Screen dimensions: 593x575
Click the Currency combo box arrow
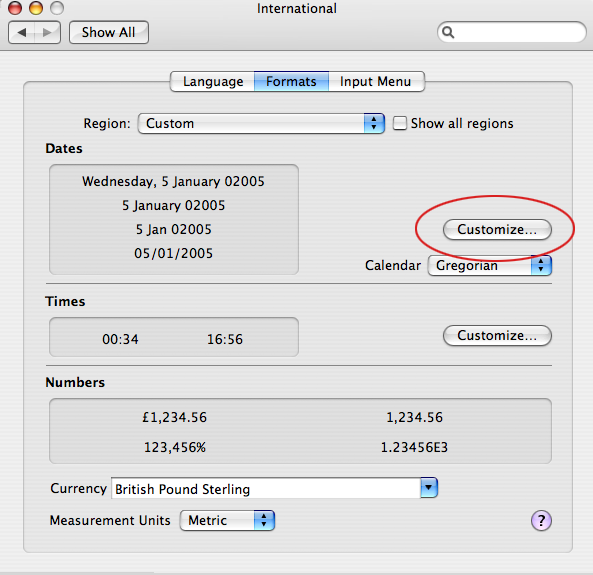(x=429, y=488)
